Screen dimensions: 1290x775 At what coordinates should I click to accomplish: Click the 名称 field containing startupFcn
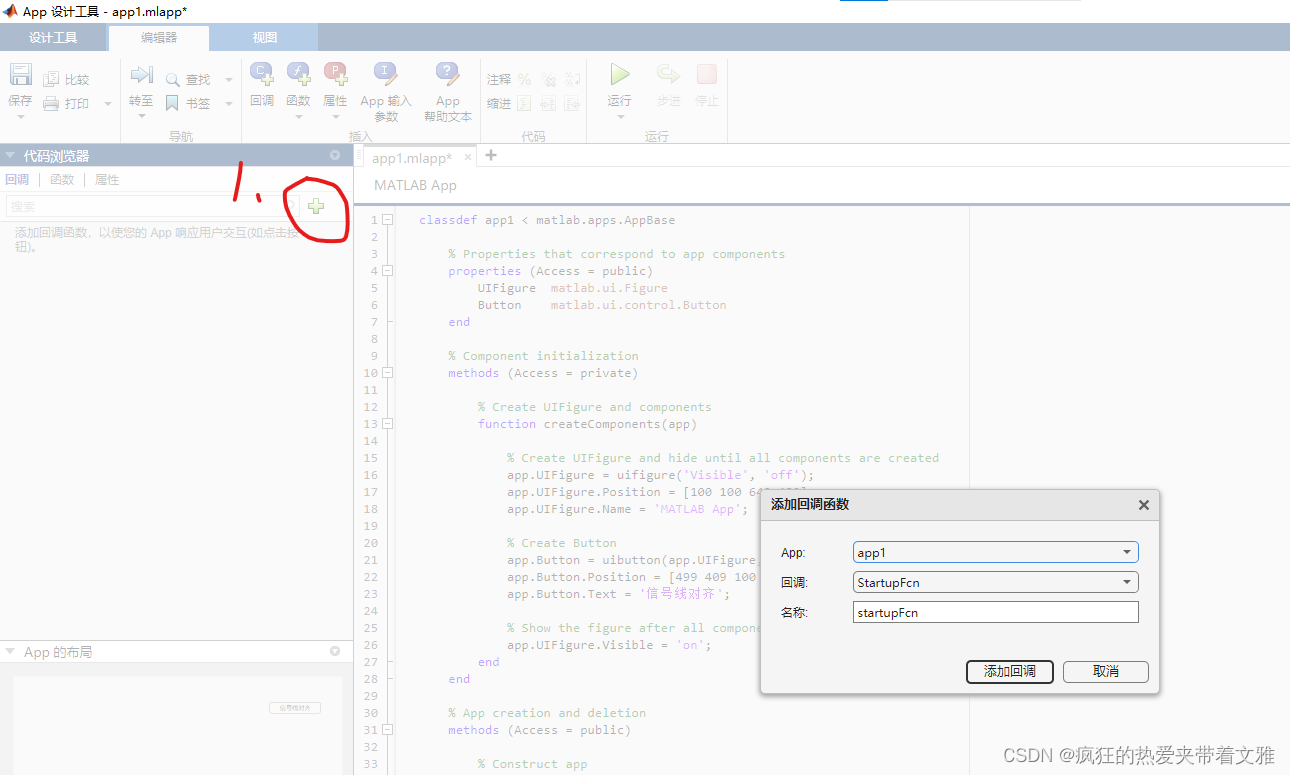click(996, 612)
